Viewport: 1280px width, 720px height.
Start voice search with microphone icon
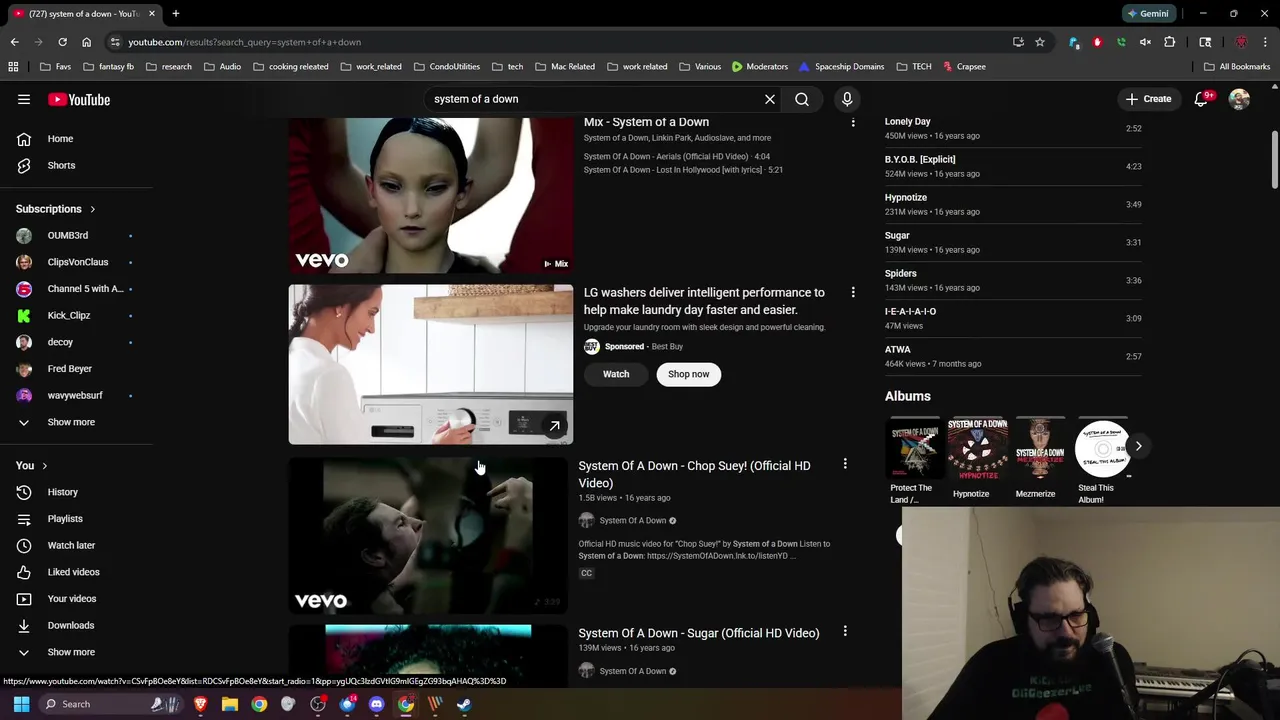[847, 99]
